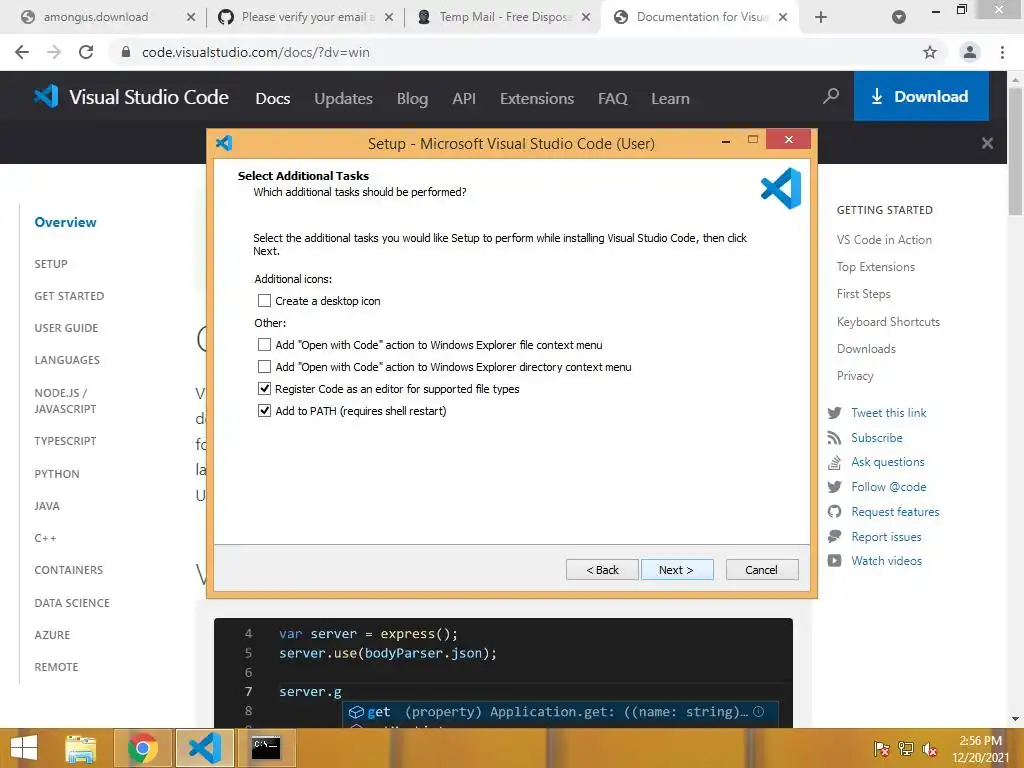Cancel the Visual Studio Code setup
This screenshot has width=1024, height=768.
pyautogui.click(x=761, y=569)
